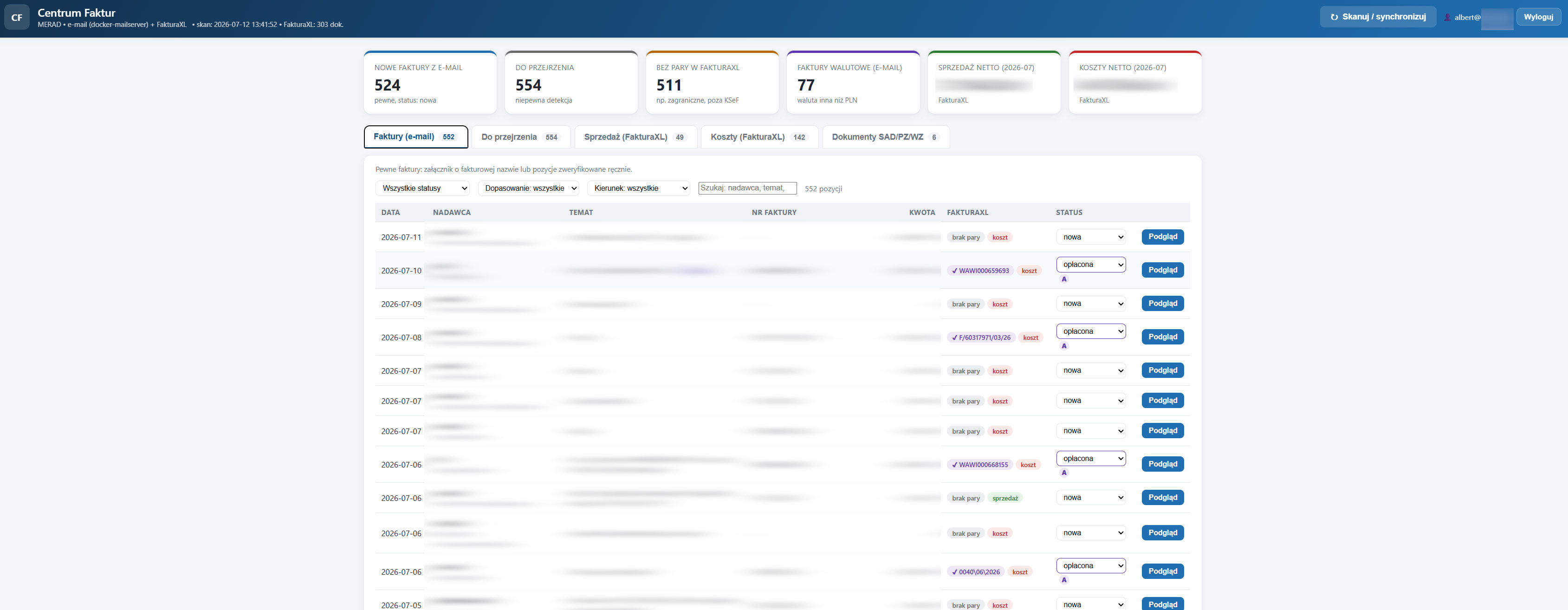Screen dimensions: 1568x610
Task: Click the STATUS column header
Action: [1069, 213]
